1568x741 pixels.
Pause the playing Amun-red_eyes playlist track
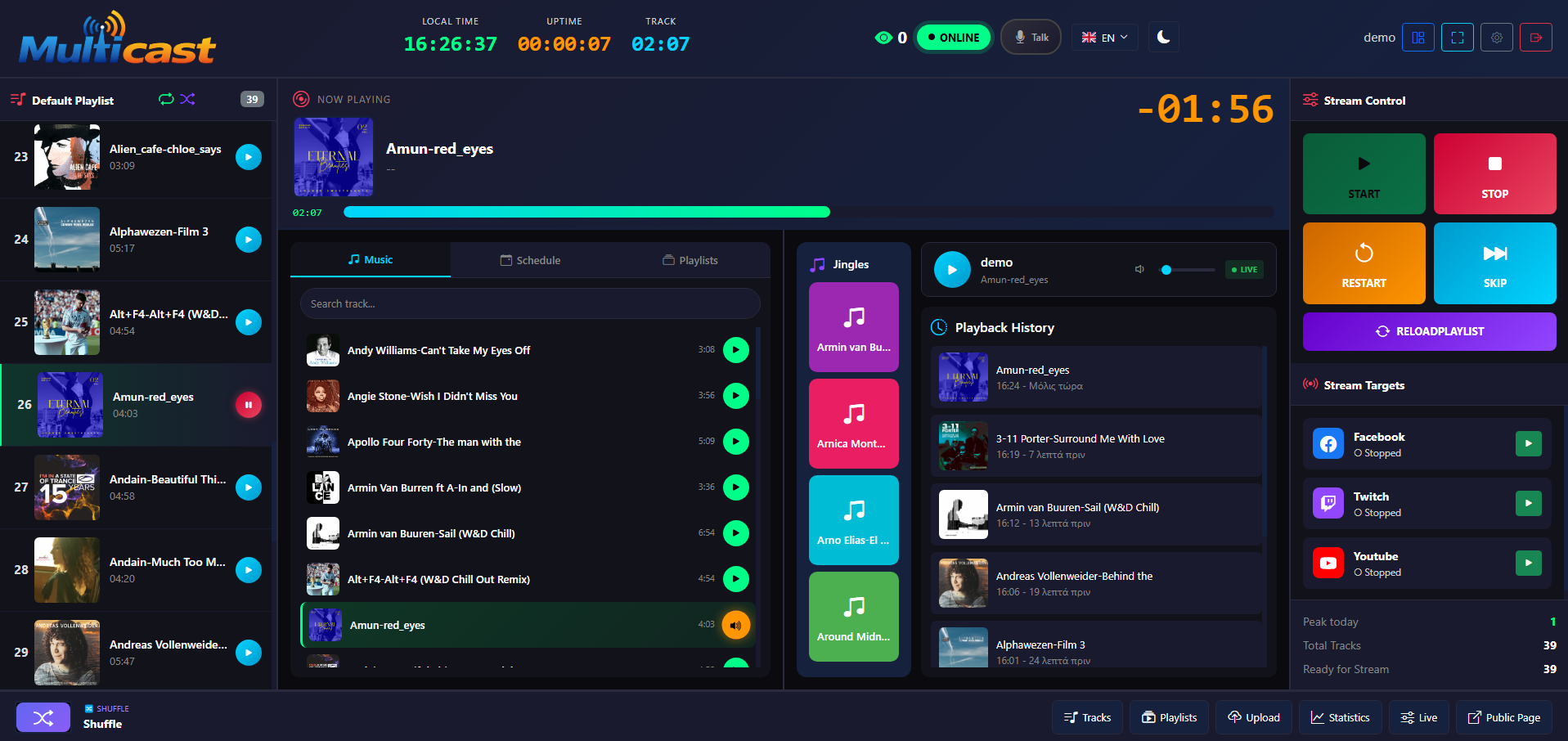pyautogui.click(x=249, y=405)
